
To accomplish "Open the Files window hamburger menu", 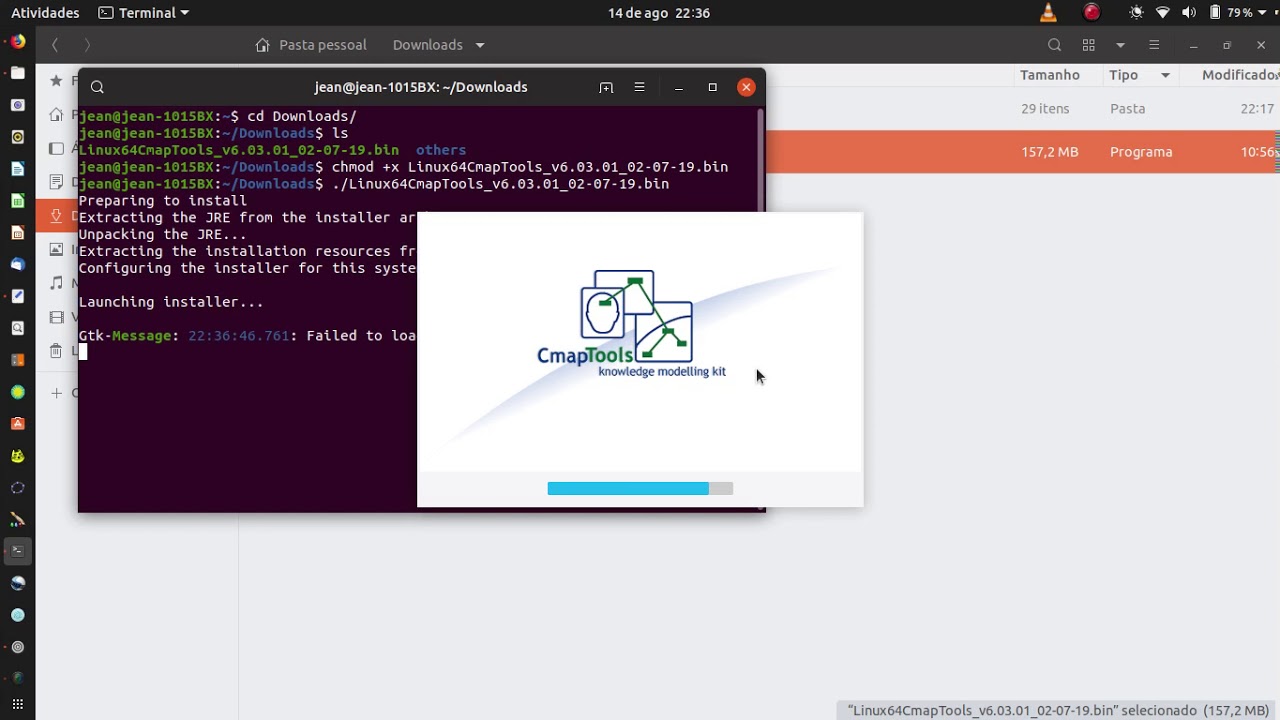I will 1154,45.
